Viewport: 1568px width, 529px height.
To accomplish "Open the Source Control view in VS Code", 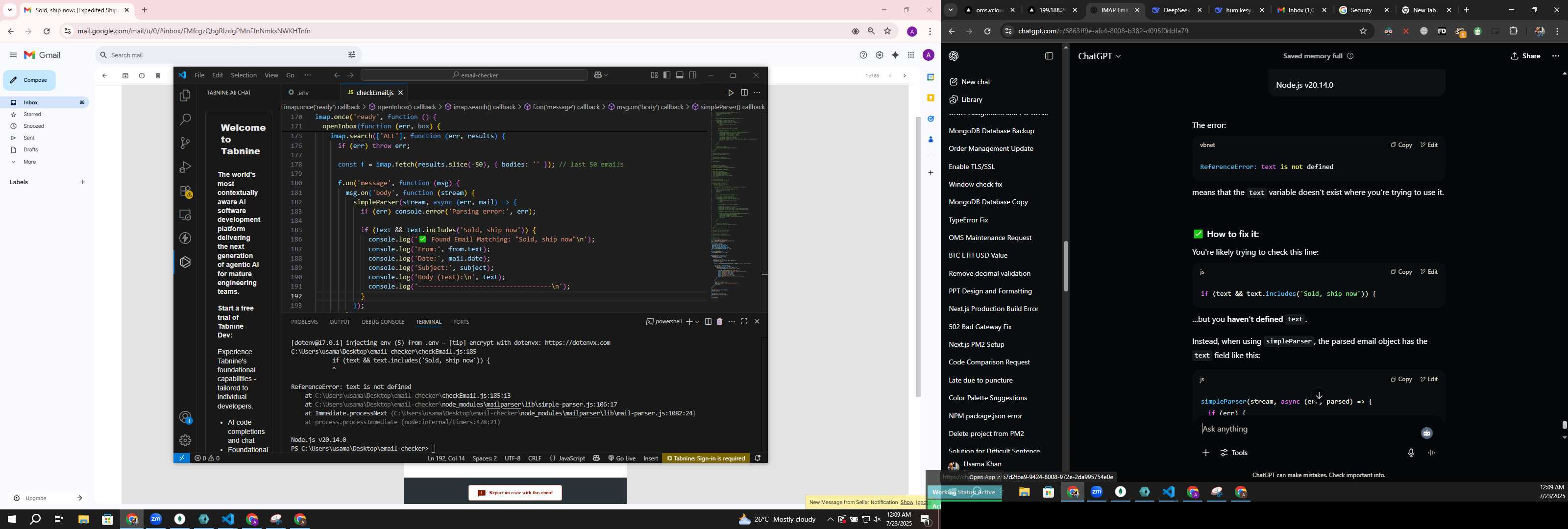I will pos(185,143).
